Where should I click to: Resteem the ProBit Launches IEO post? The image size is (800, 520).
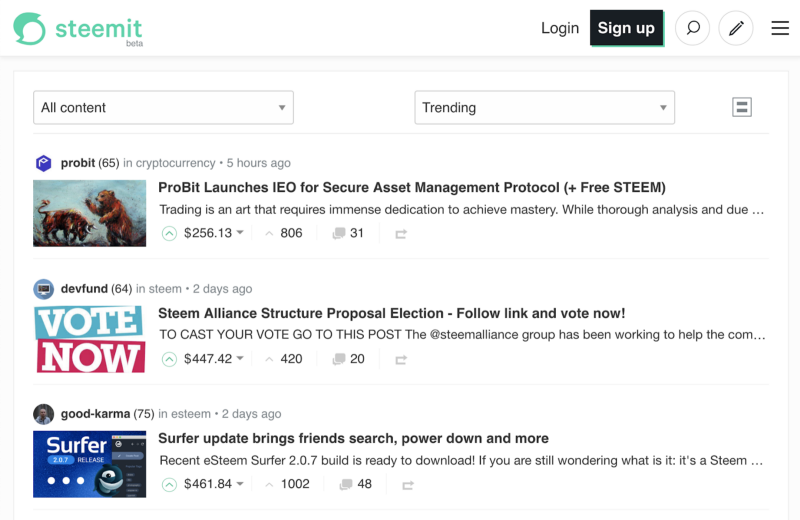click(x=401, y=234)
